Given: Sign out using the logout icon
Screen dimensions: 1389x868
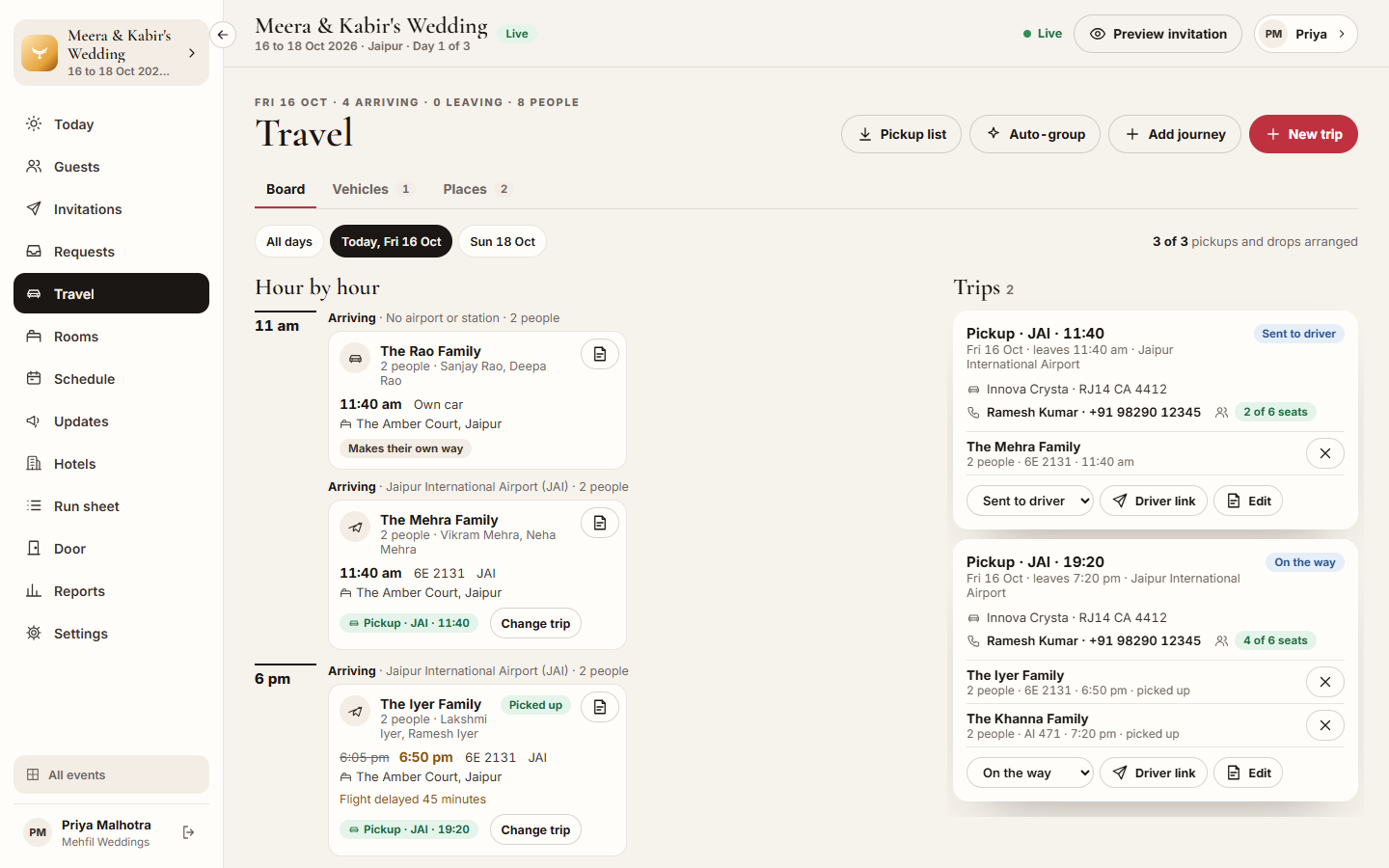Looking at the screenshot, I should [x=188, y=832].
